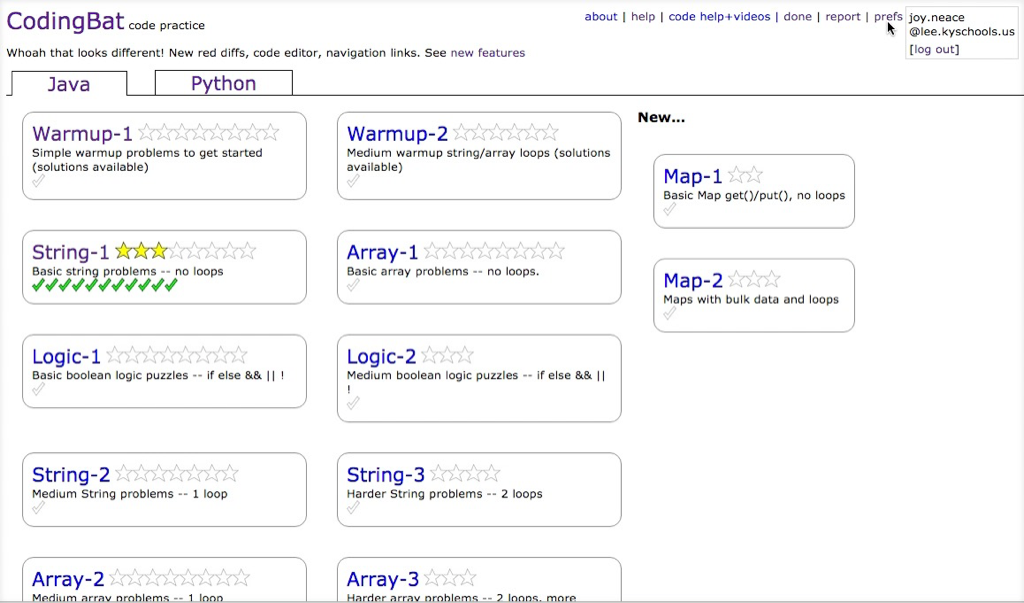
Task: Click the gray checkmark under Warmup-1
Action: (x=39, y=182)
